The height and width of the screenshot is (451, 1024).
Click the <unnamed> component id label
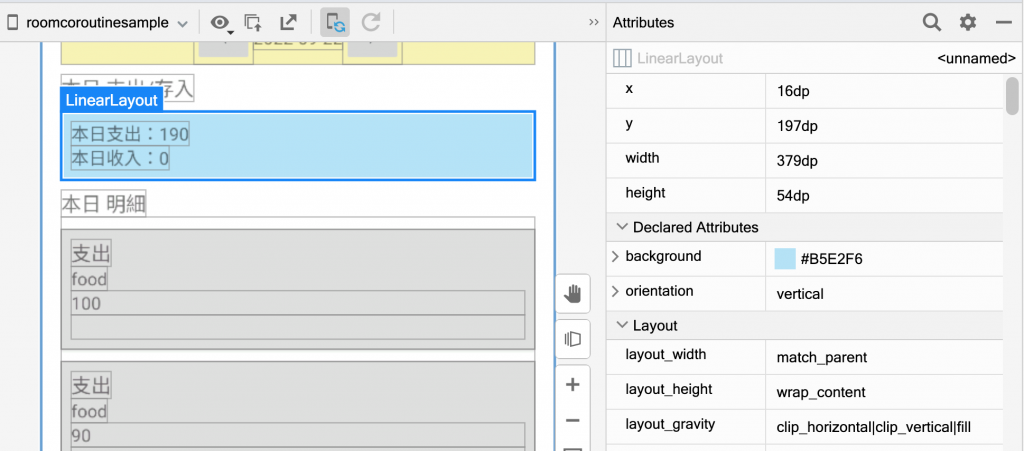pyautogui.click(x=976, y=59)
